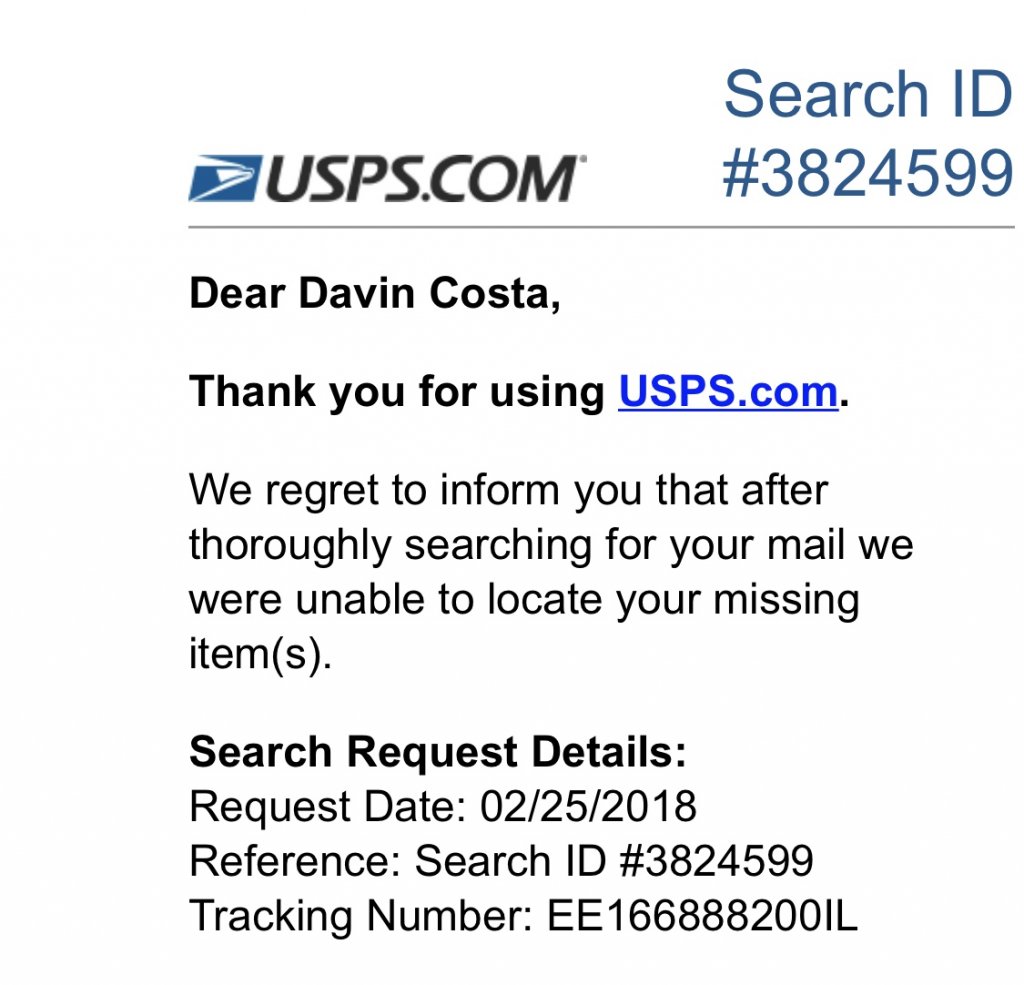Click the Dear Davin Costa greeting
Viewport: 1024px width, 985px height.
[374, 293]
